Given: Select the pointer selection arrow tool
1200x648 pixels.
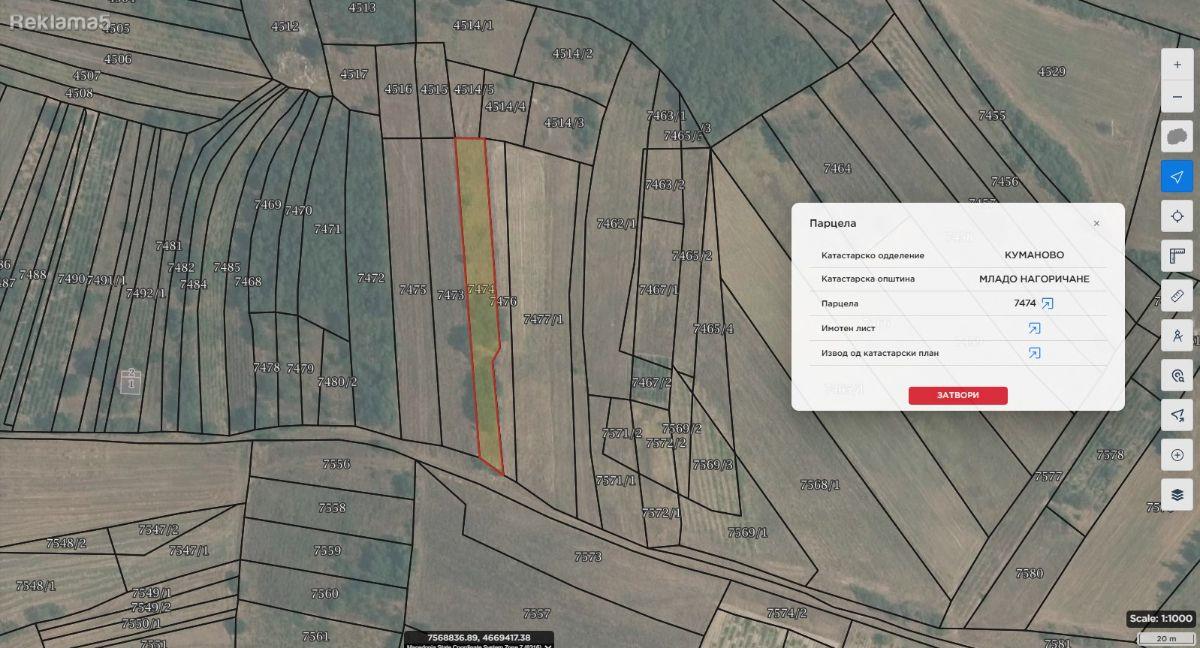Looking at the screenshot, I should pos(1177,415).
